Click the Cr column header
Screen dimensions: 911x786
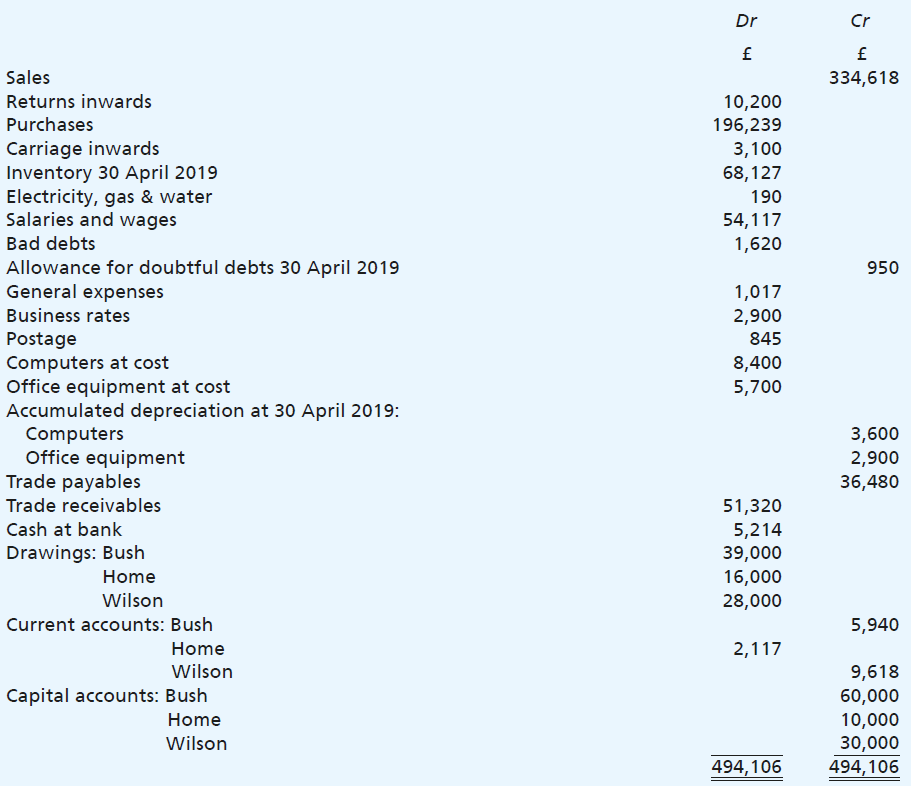[x=861, y=20]
